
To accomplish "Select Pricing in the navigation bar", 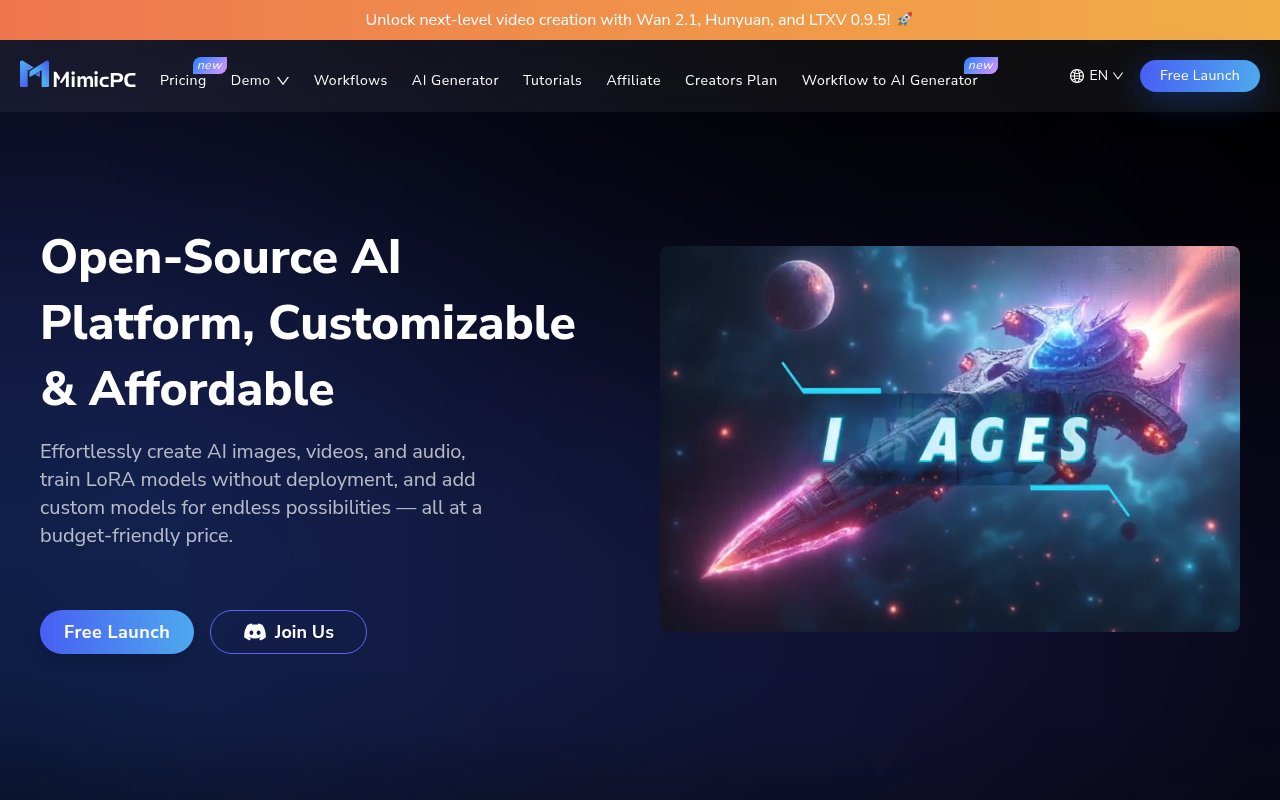I will pos(183,80).
